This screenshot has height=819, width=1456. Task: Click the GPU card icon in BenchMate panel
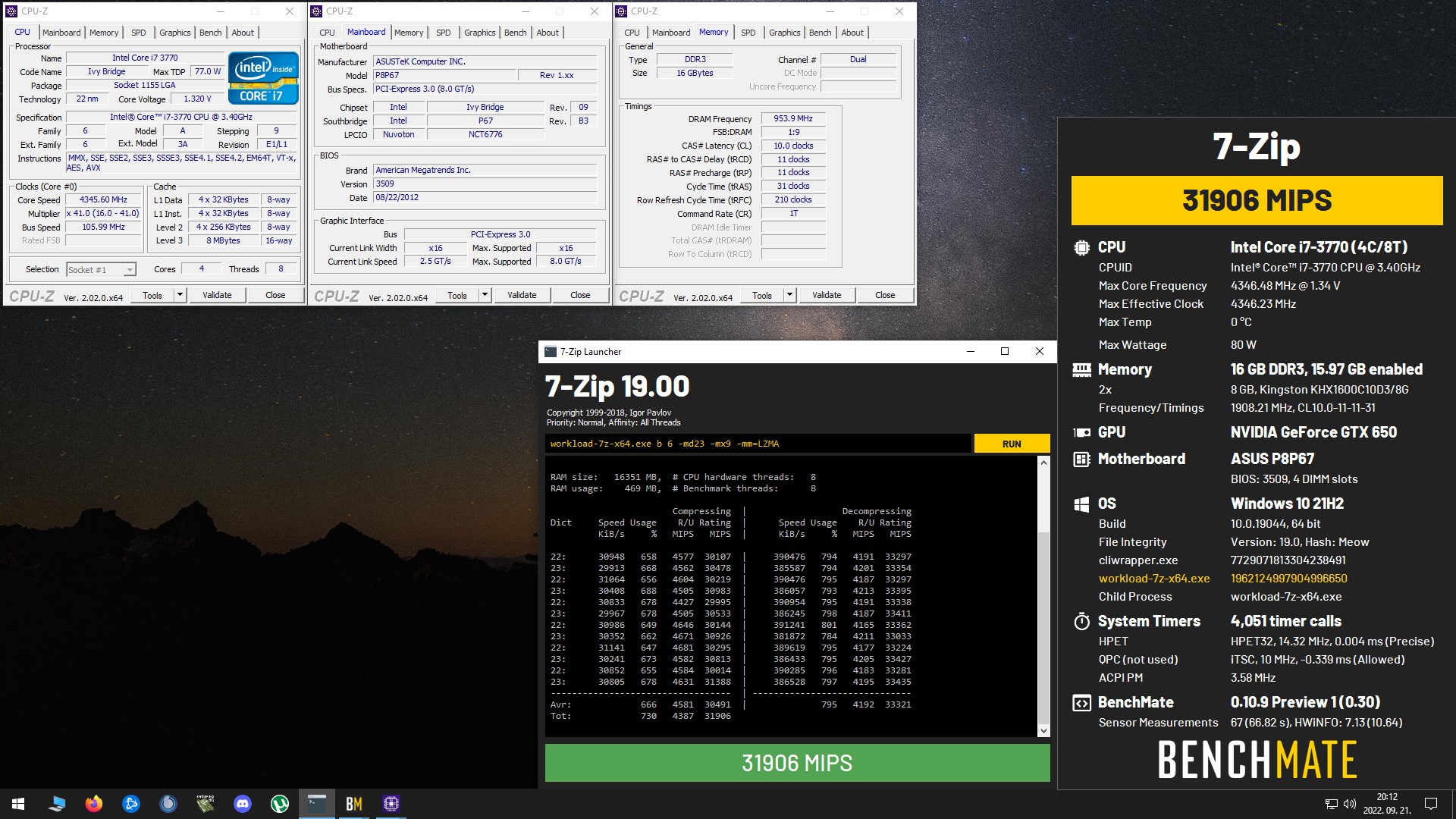(1081, 432)
